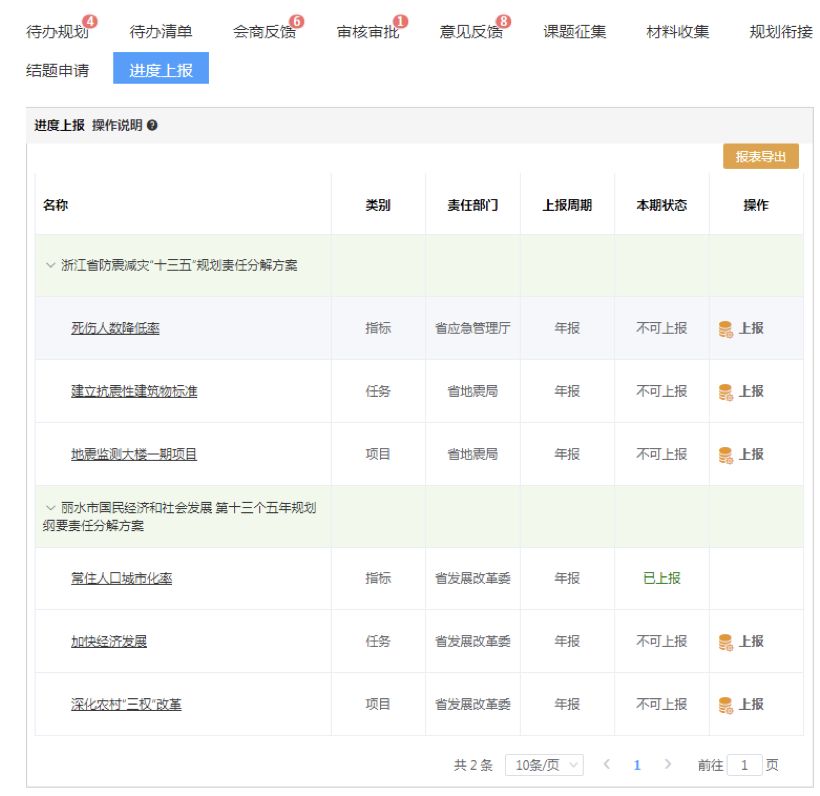This screenshot has height=796, width=820.
Task: Click the green 已上报 status text
Action: (x=662, y=578)
